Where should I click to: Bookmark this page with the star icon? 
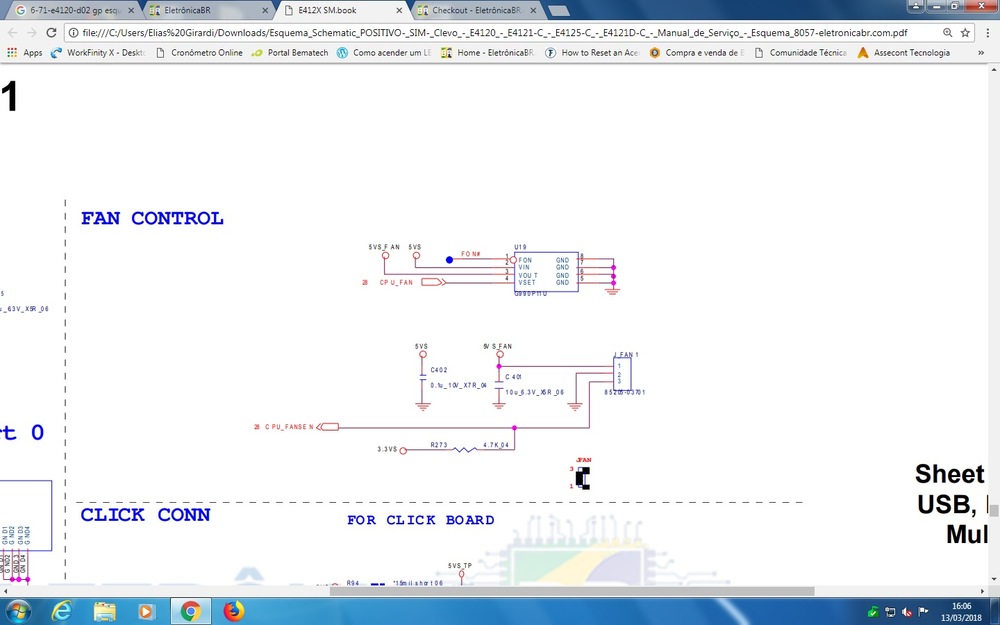click(965, 32)
